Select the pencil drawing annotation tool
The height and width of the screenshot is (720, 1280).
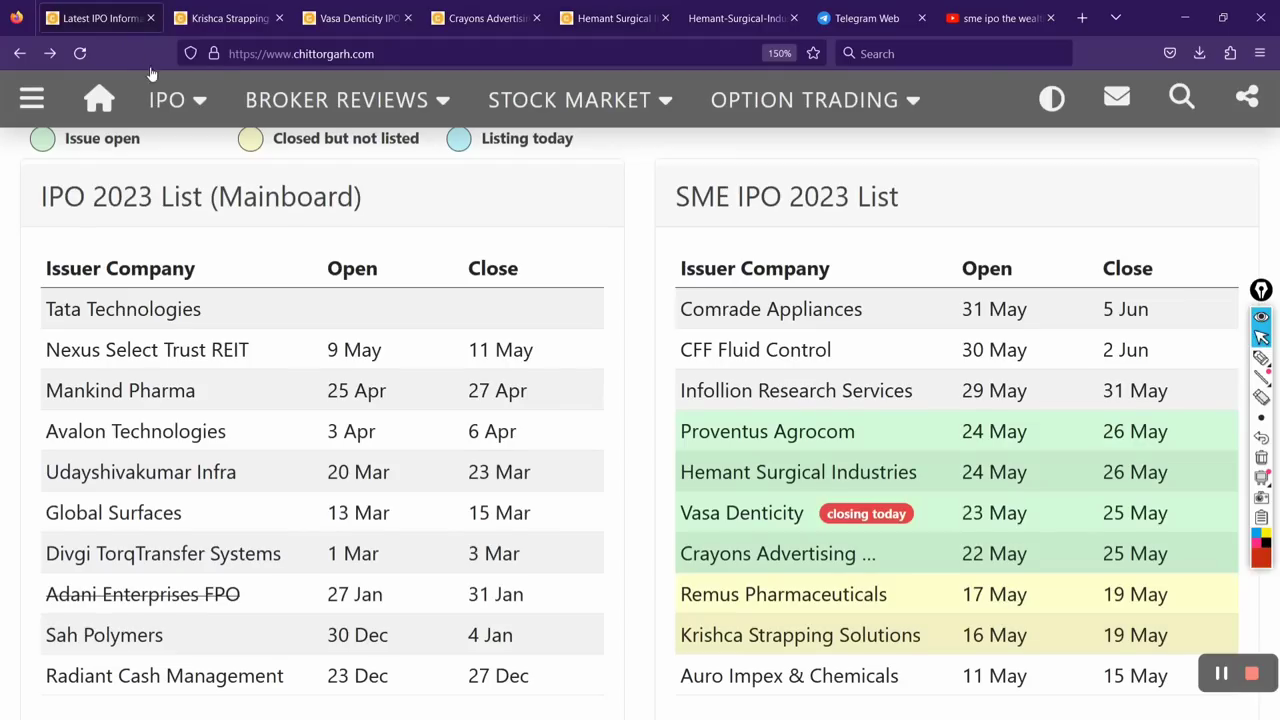(1261, 358)
